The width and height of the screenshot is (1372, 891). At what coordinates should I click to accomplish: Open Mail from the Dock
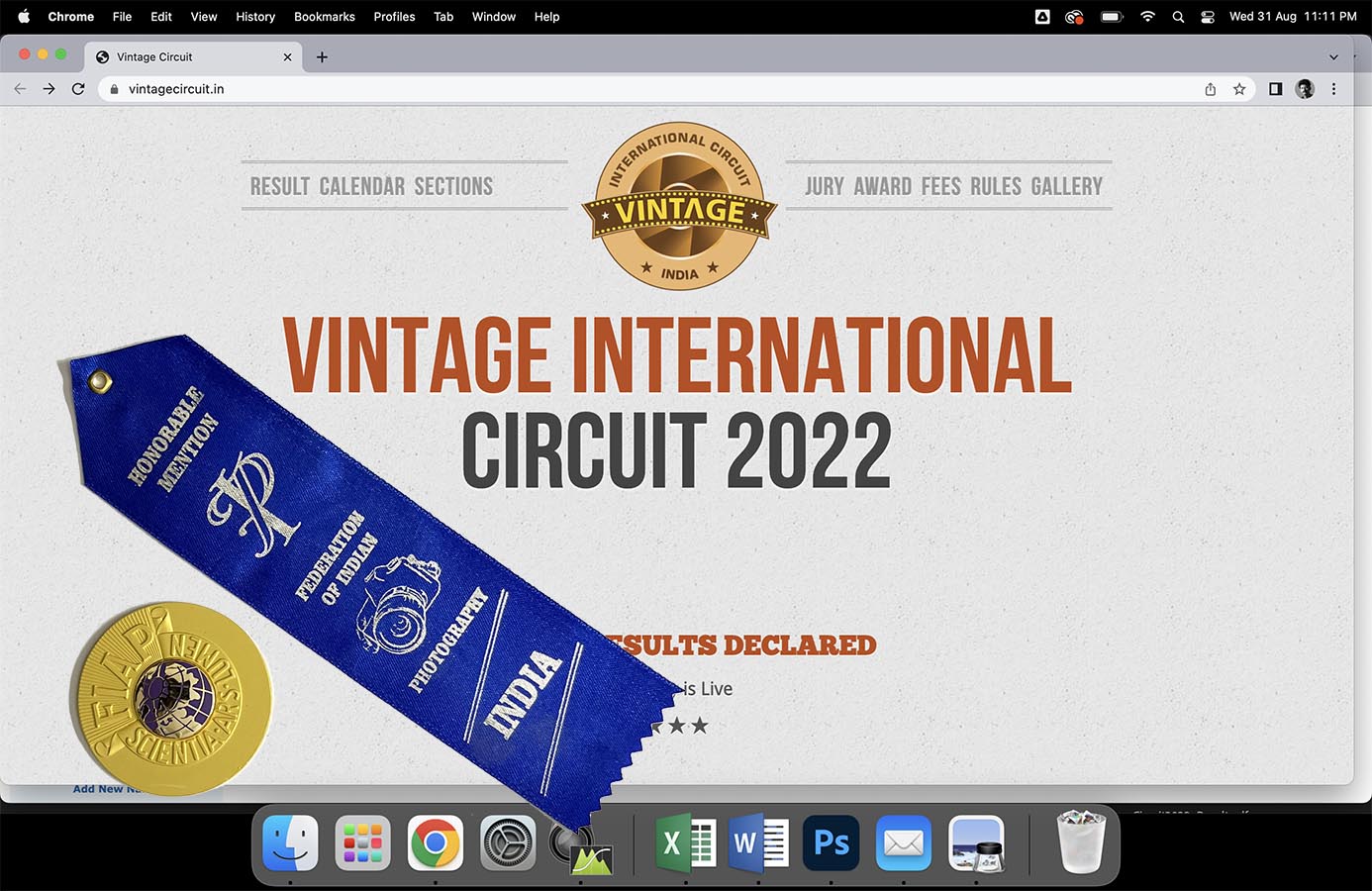tap(903, 842)
